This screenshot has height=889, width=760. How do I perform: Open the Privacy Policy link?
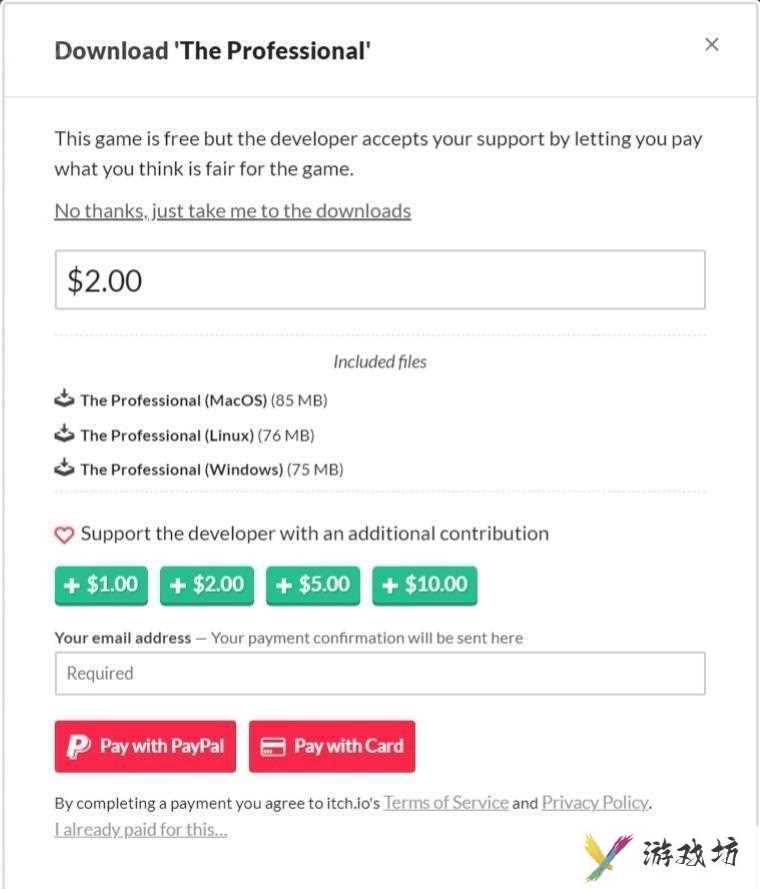(596, 802)
